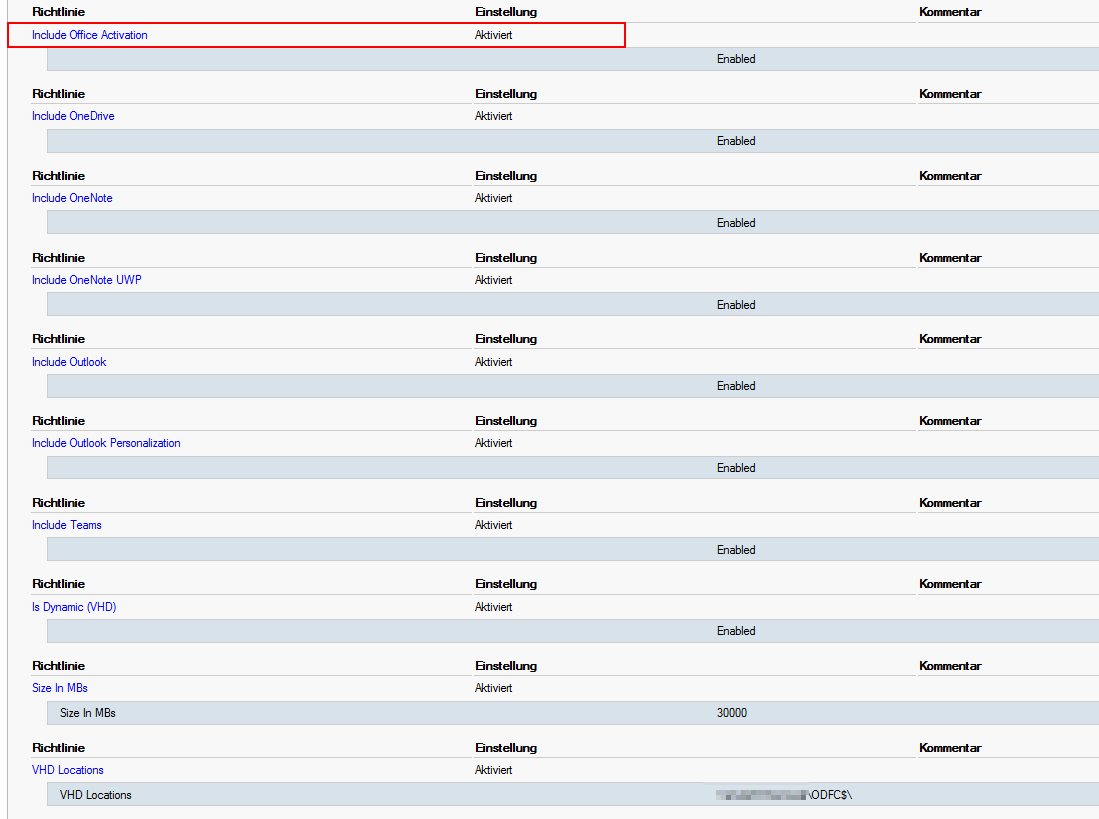Open the Include Office Activation policy link

(x=90, y=35)
